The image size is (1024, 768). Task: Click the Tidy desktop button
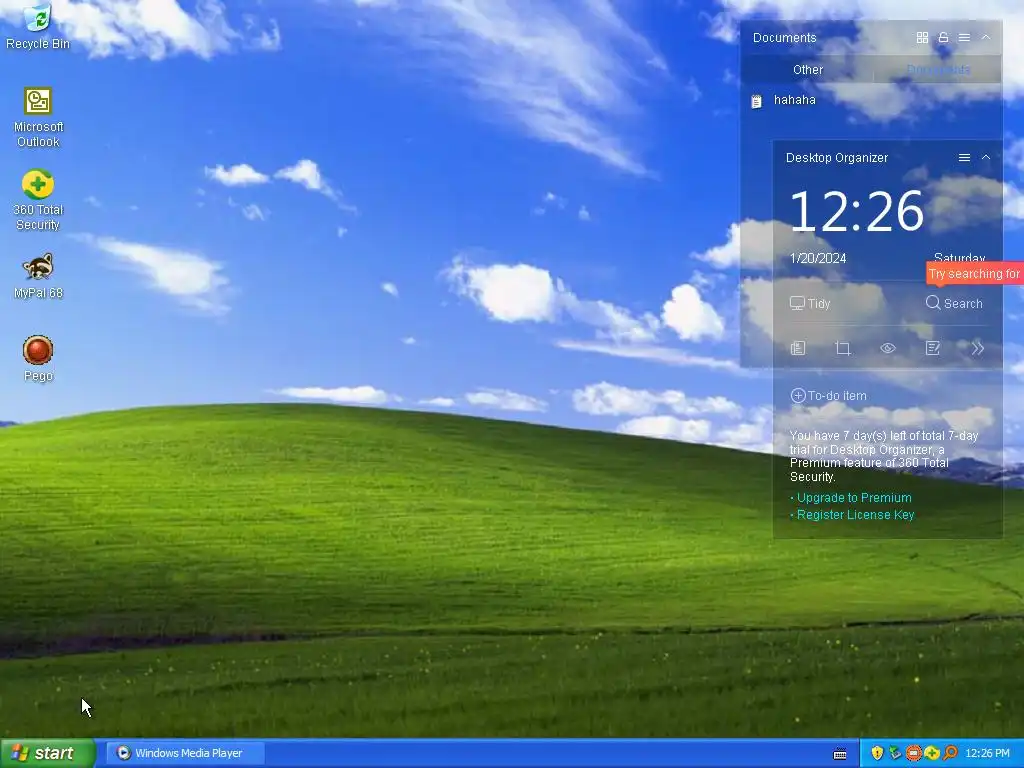[810, 304]
